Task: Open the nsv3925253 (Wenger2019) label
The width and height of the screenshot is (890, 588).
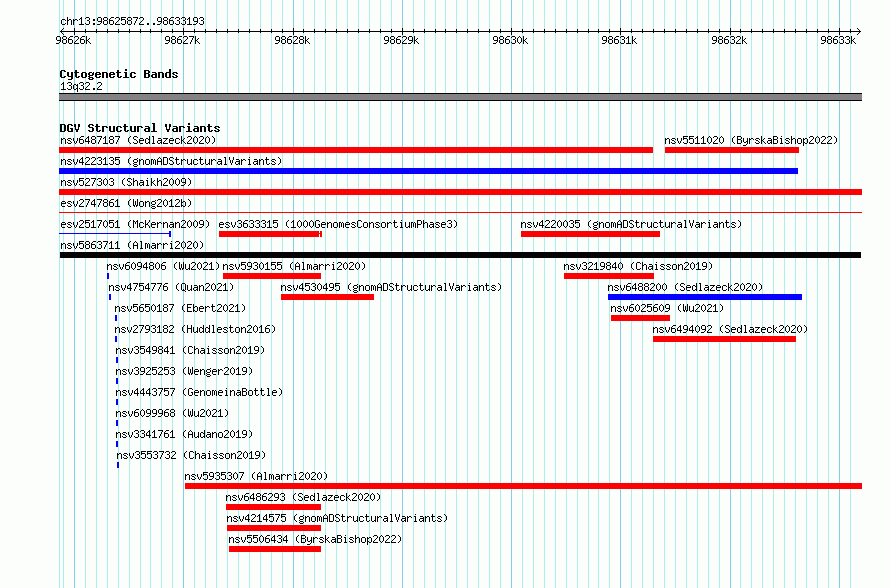Action: point(184,371)
